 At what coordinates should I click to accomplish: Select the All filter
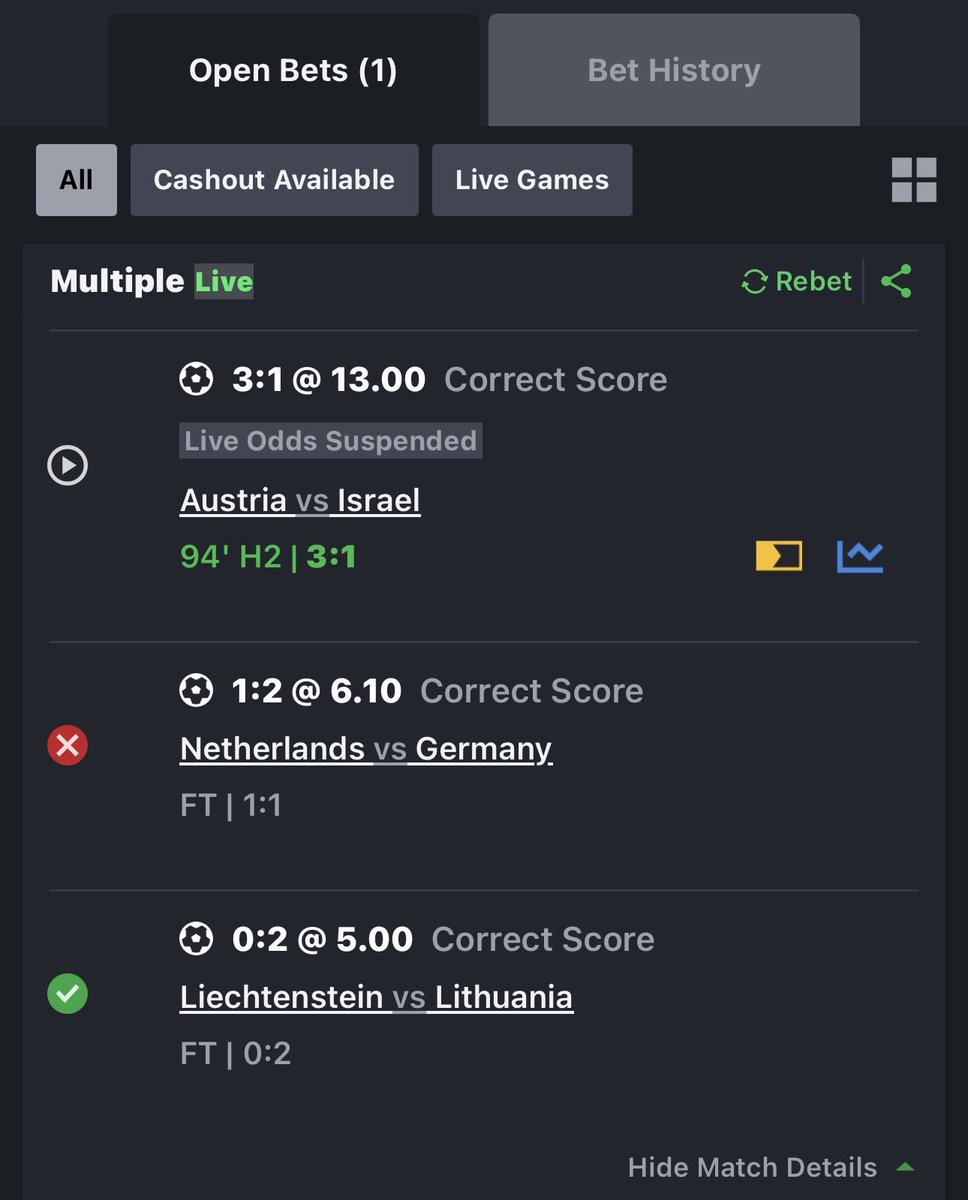pyautogui.click(x=76, y=180)
